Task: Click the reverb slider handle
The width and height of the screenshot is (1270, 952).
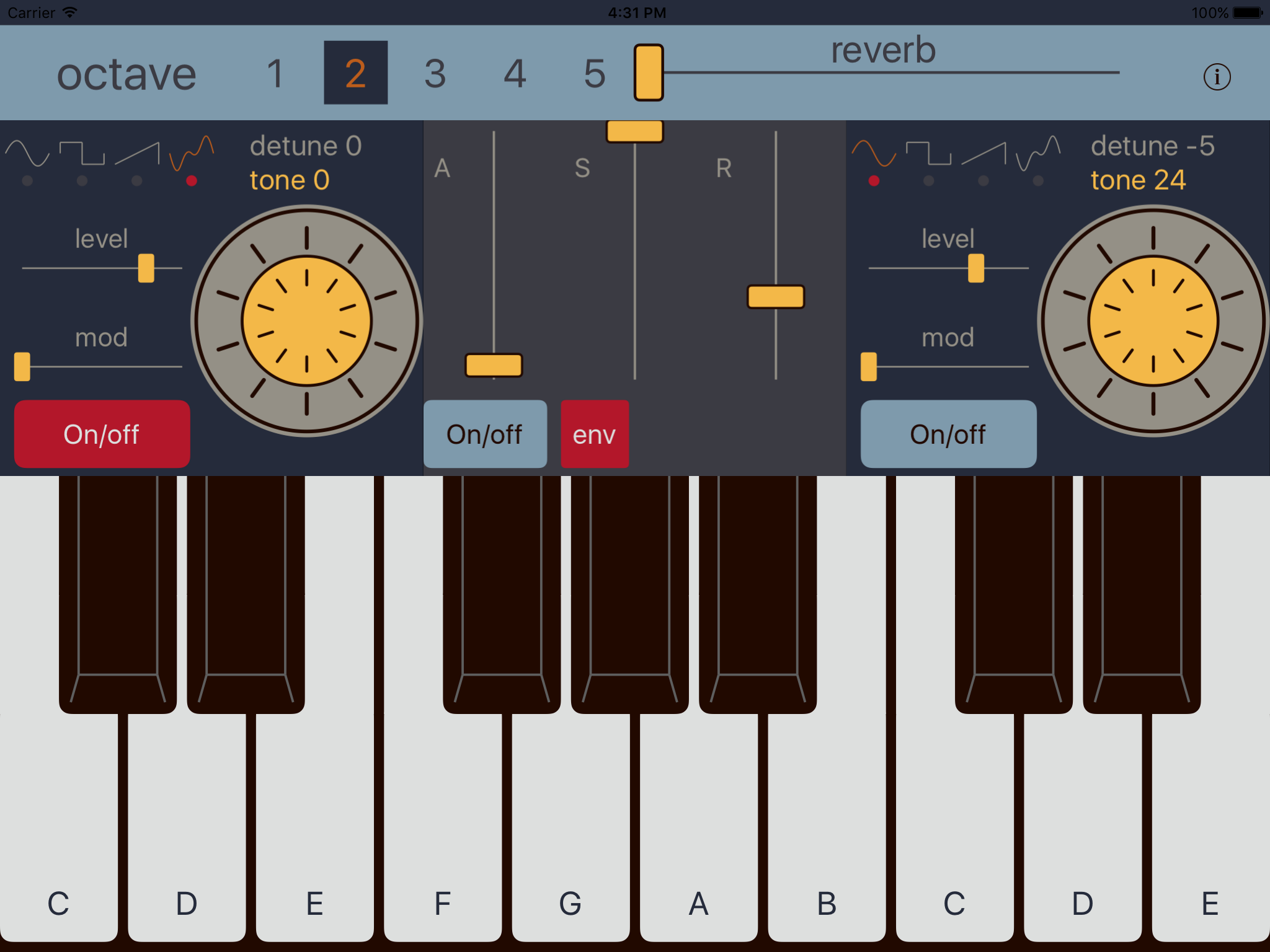Action: 649,73
